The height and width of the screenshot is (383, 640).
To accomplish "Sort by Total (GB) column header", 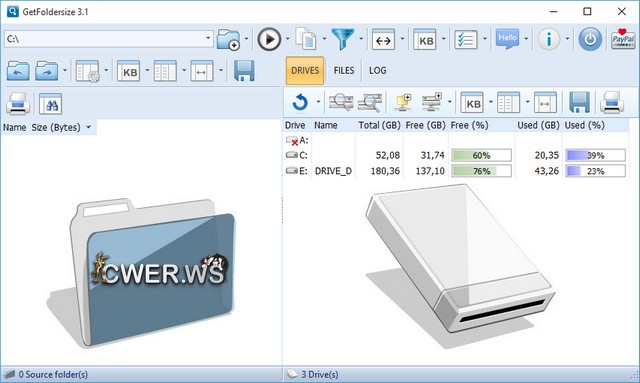I will 380,125.
